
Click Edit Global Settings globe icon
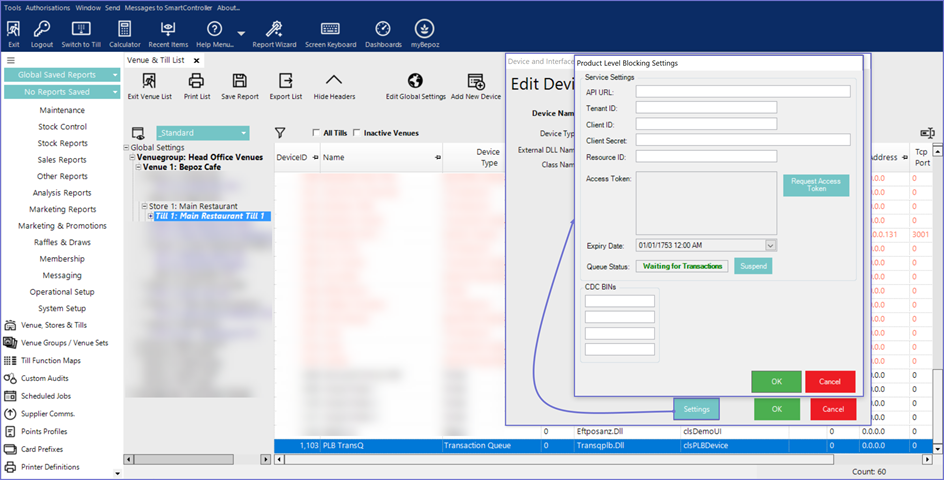click(x=415, y=81)
